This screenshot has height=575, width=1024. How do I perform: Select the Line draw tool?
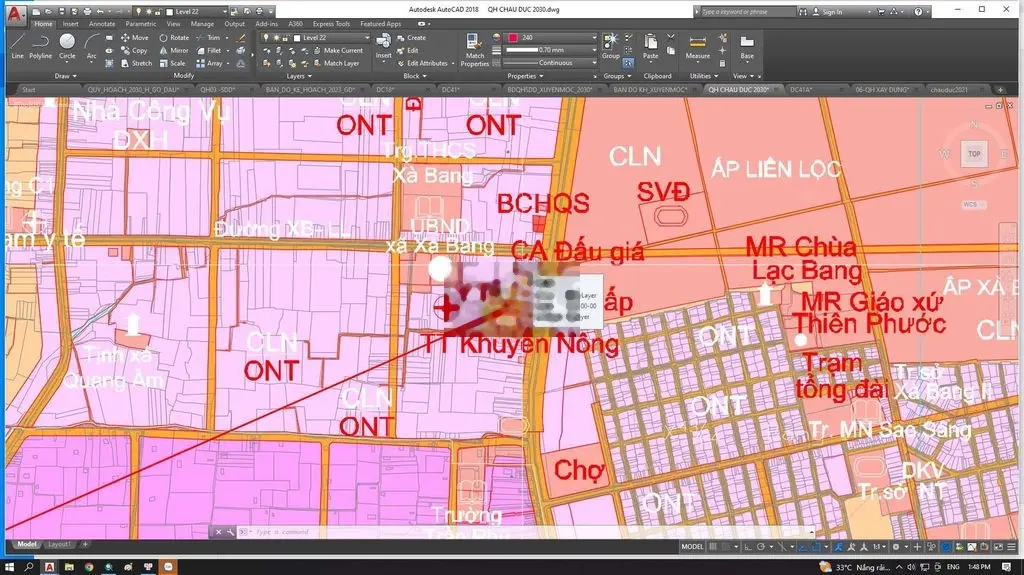(18, 47)
